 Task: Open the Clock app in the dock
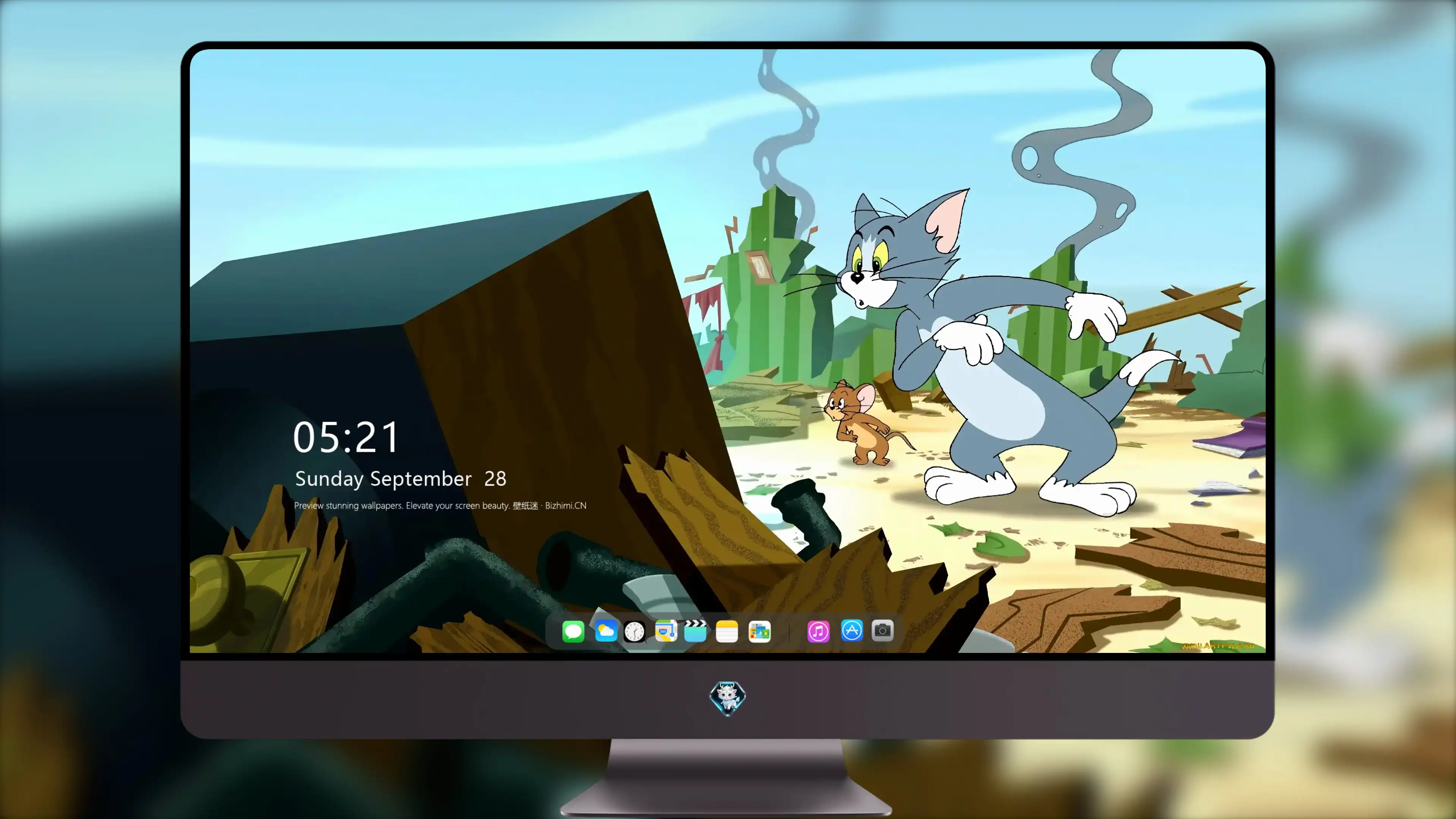tap(634, 631)
